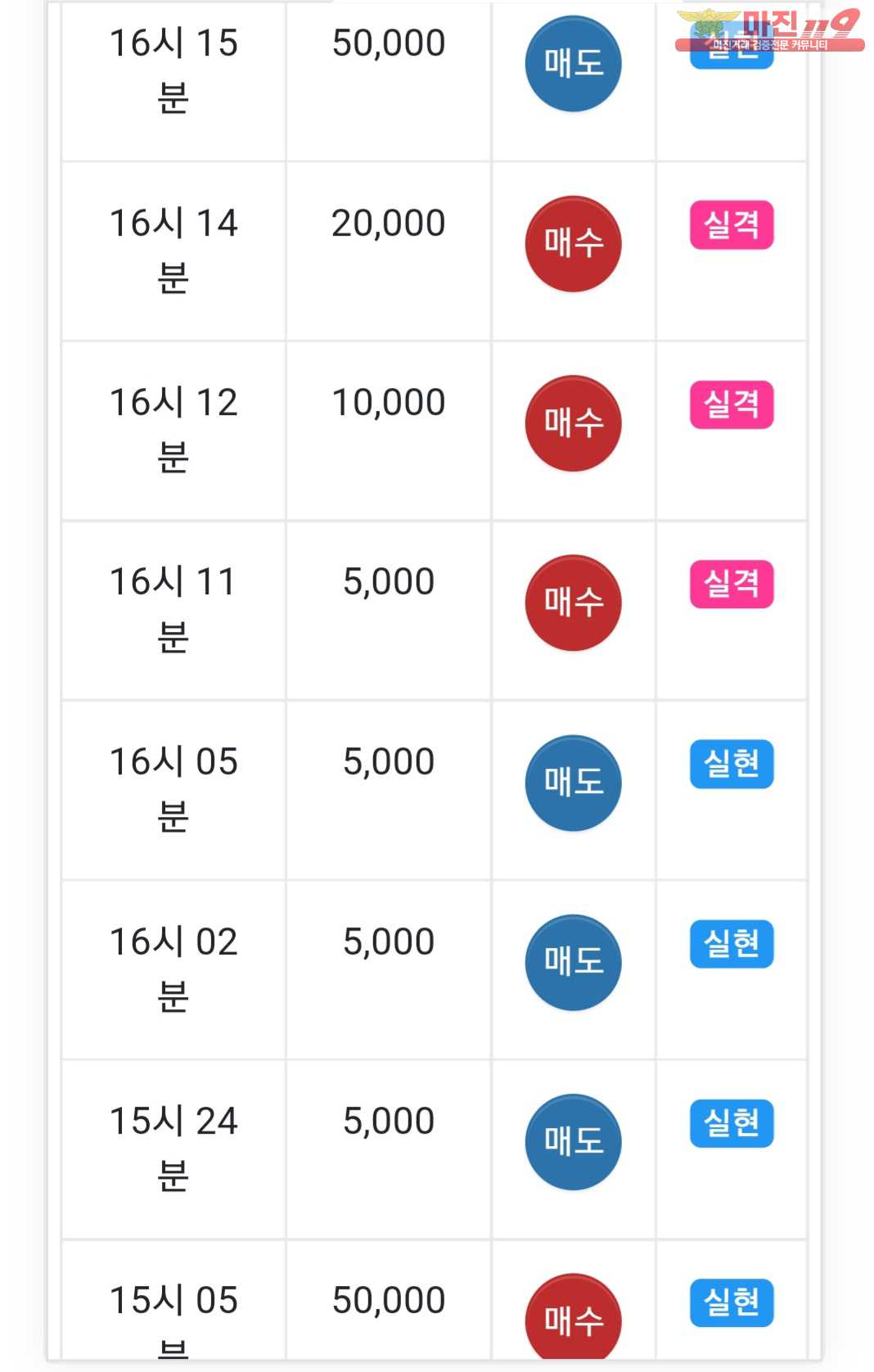
Task: Click the red 매수 circle at 15시 05분
Action: 573,1320
